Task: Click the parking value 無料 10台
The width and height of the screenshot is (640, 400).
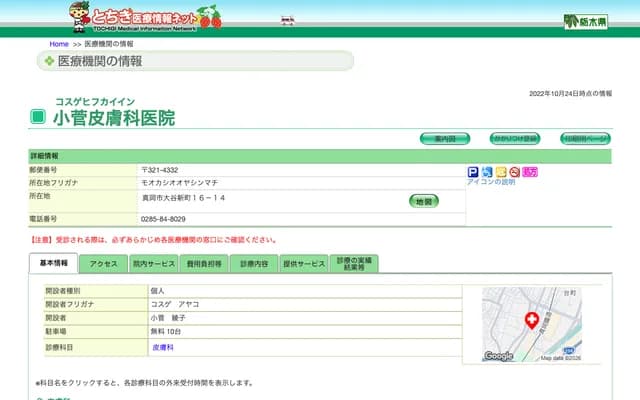Action: point(165,331)
